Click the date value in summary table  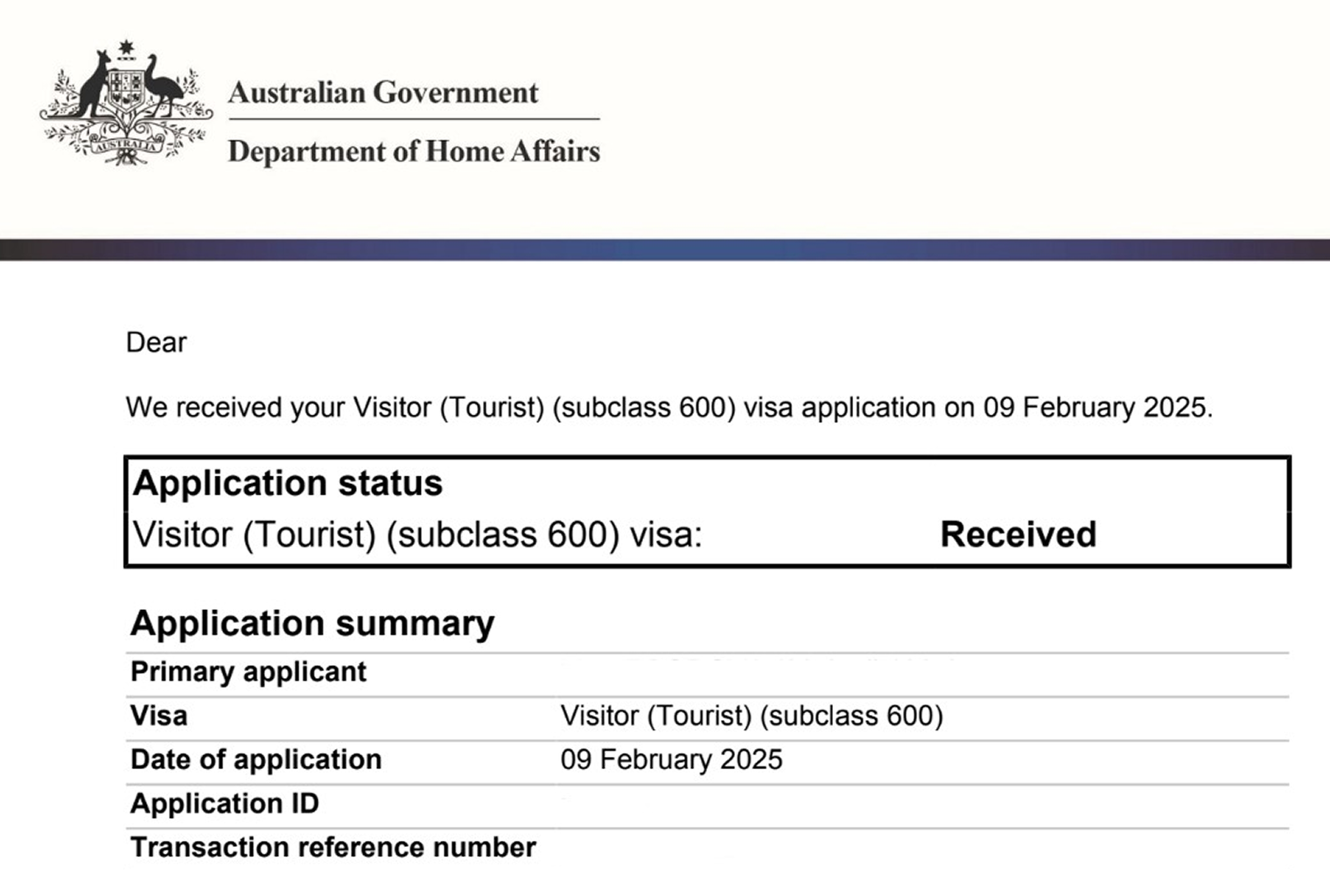(x=671, y=759)
